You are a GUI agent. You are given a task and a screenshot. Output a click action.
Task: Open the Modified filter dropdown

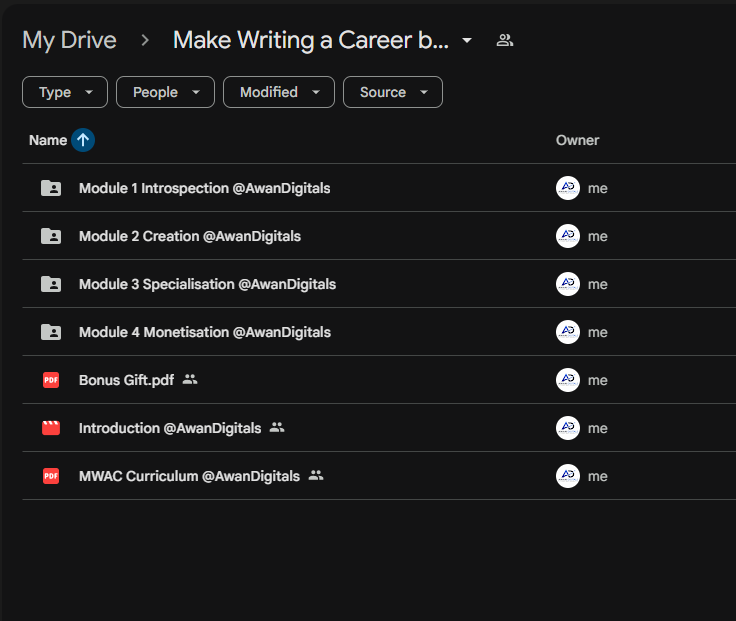[x=279, y=92]
